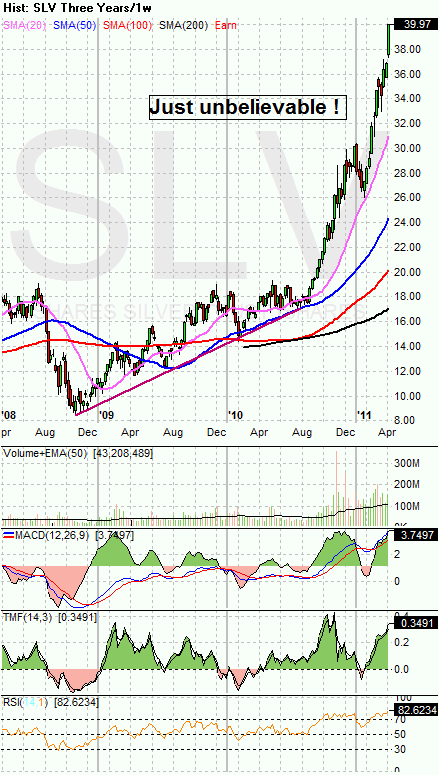This screenshot has width=439, height=775.
Task: Click the '11 year label on time axis
Action: click(365, 413)
